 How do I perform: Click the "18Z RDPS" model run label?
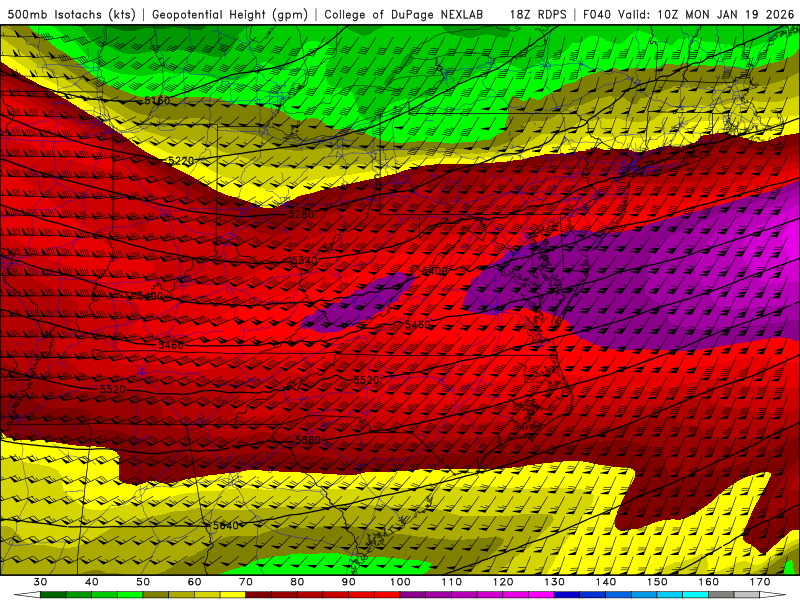[538, 14]
